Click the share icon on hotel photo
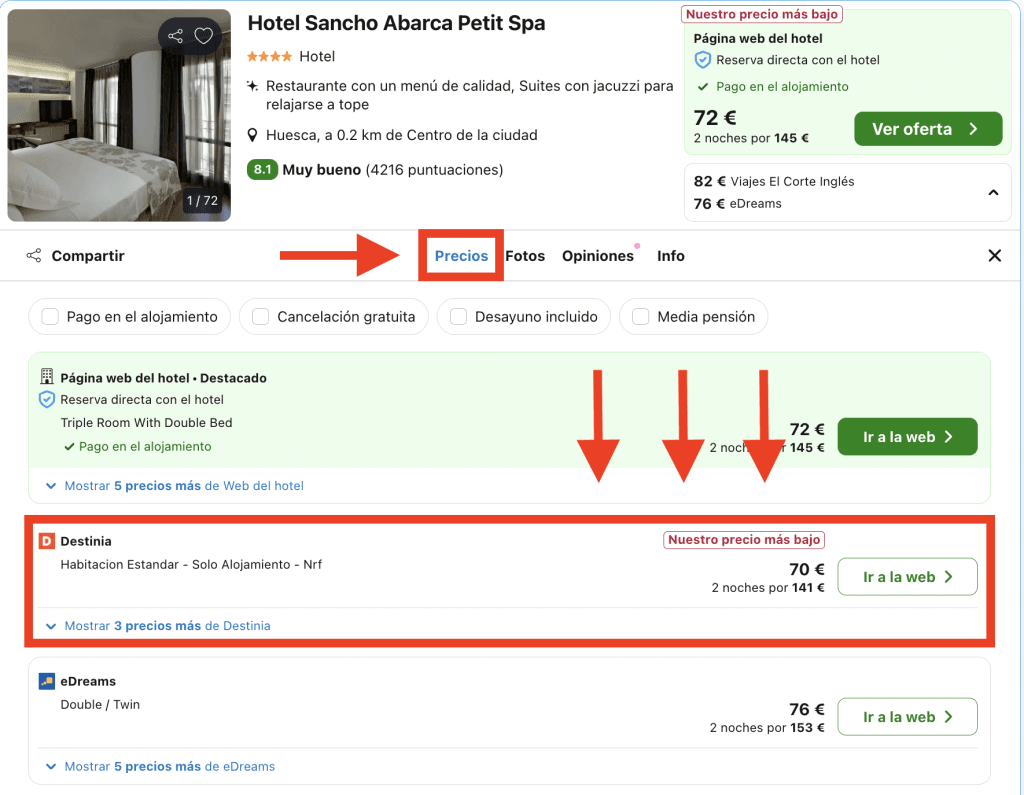The height and width of the screenshot is (795, 1024). (176, 37)
